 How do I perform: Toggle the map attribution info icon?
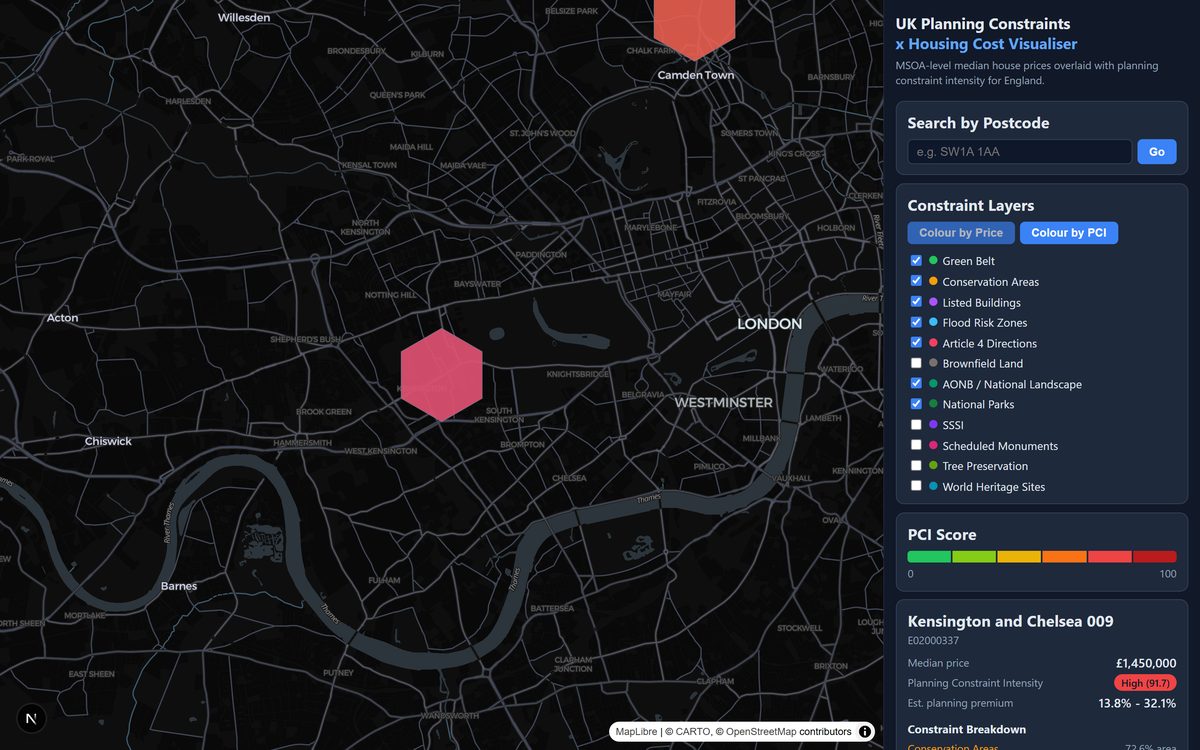[x=865, y=732]
